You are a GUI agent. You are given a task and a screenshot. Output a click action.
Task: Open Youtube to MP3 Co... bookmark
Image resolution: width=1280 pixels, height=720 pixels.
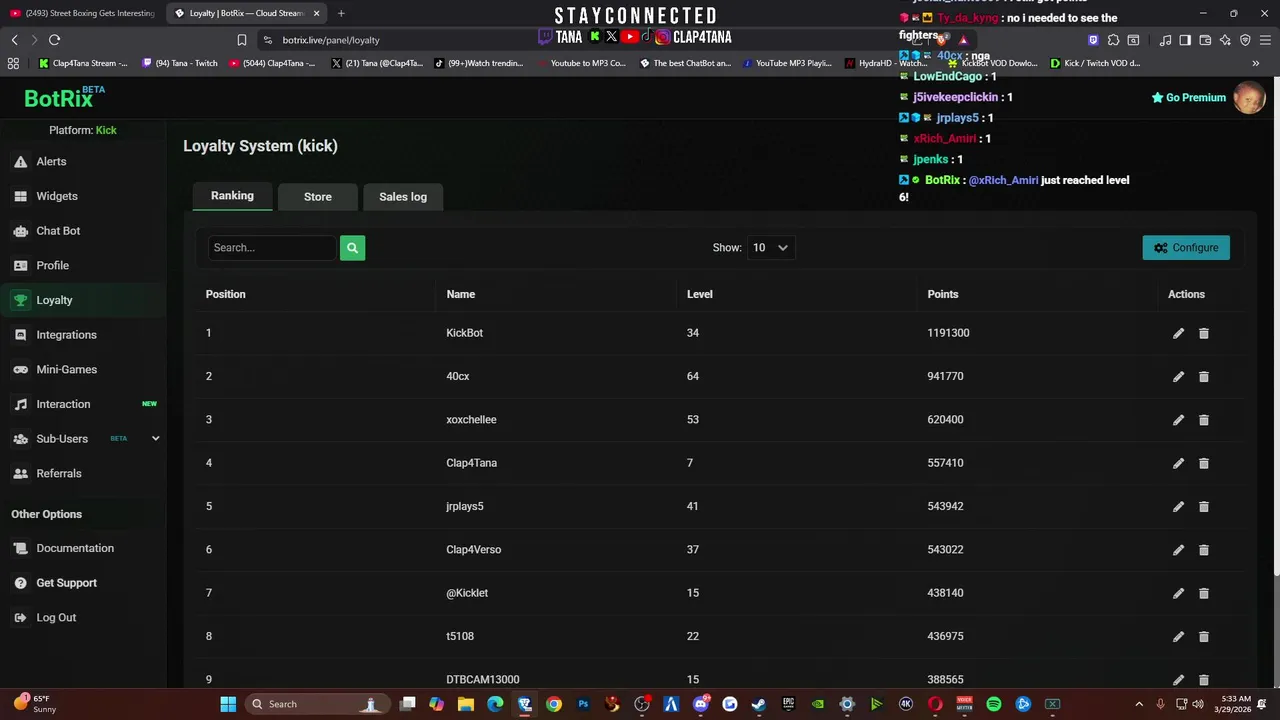click(x=581, y=63)
